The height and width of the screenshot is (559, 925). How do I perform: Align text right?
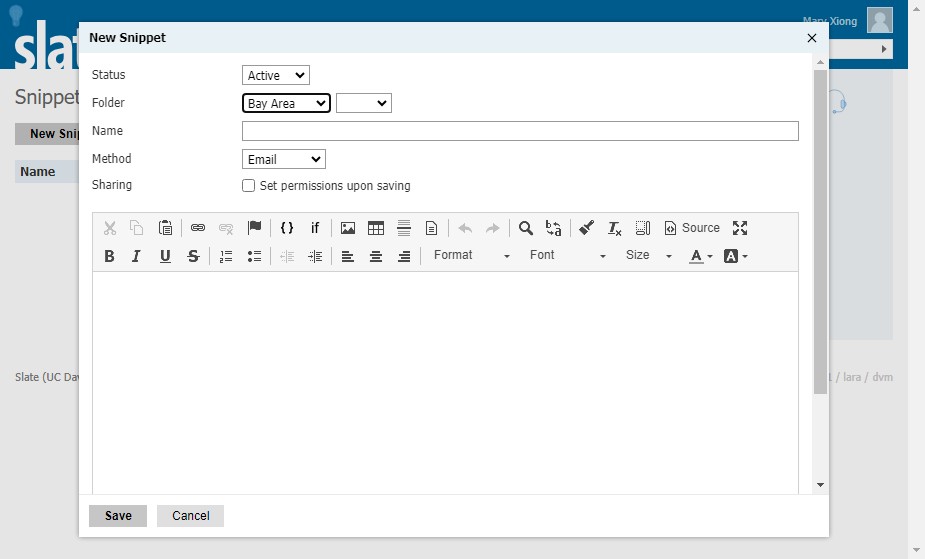click(404, 256)
